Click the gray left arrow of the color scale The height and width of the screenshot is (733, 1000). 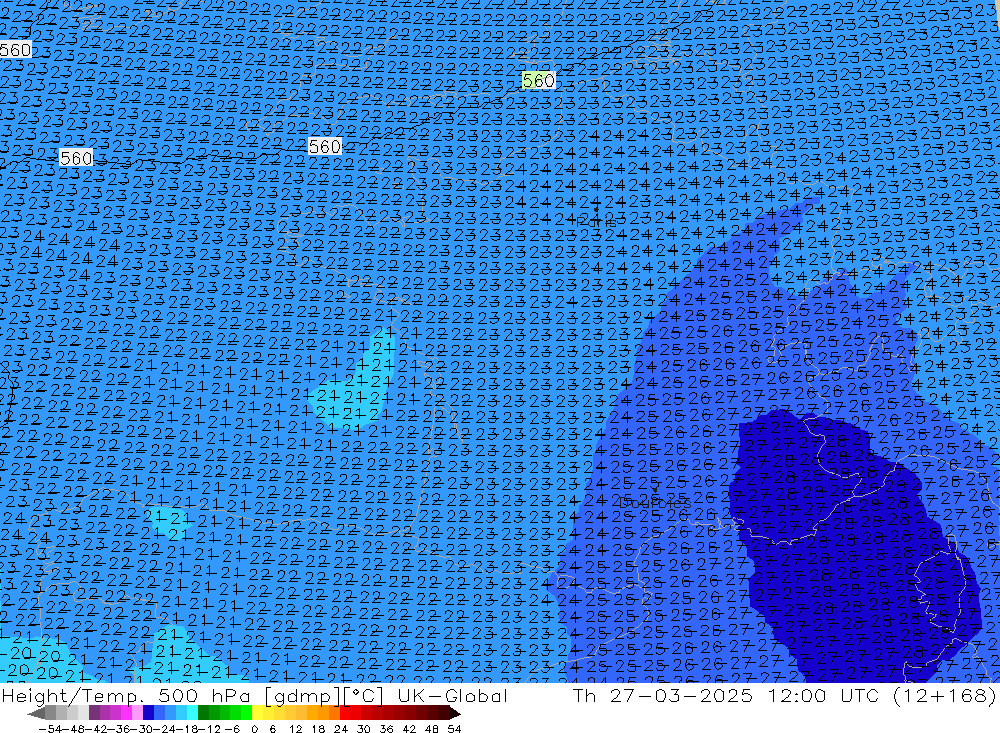point(36,713)
